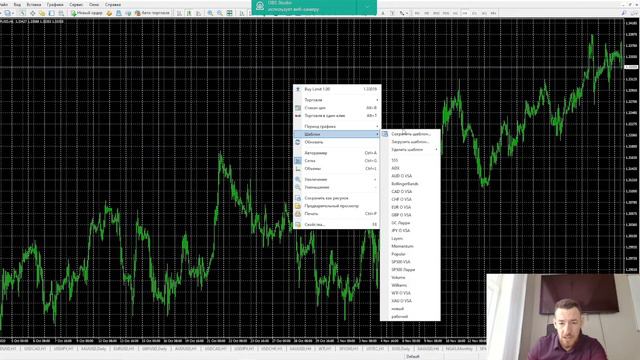The height and width of the screenshot is (360, 640).
Task: Select Стакан цен in the context menu
Action: click(337, 108)
